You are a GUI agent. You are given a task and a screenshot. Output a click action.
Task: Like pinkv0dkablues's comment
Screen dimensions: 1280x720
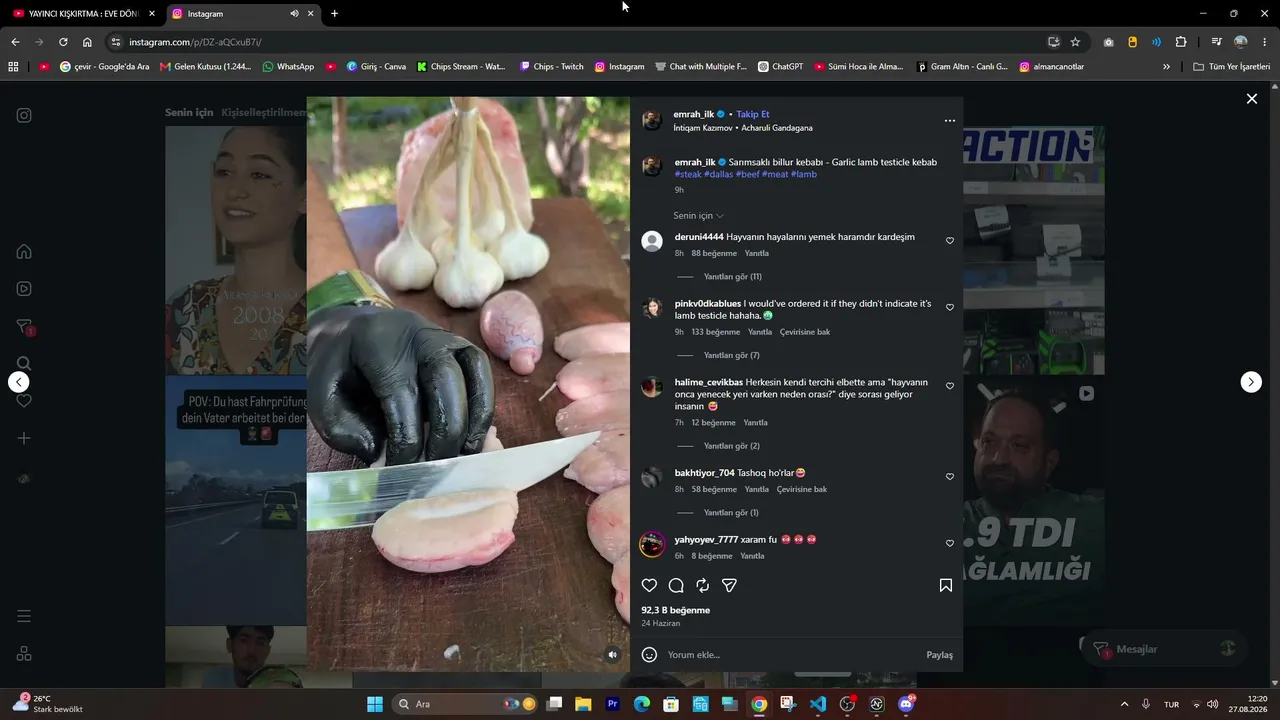click(x=950, y=308)
